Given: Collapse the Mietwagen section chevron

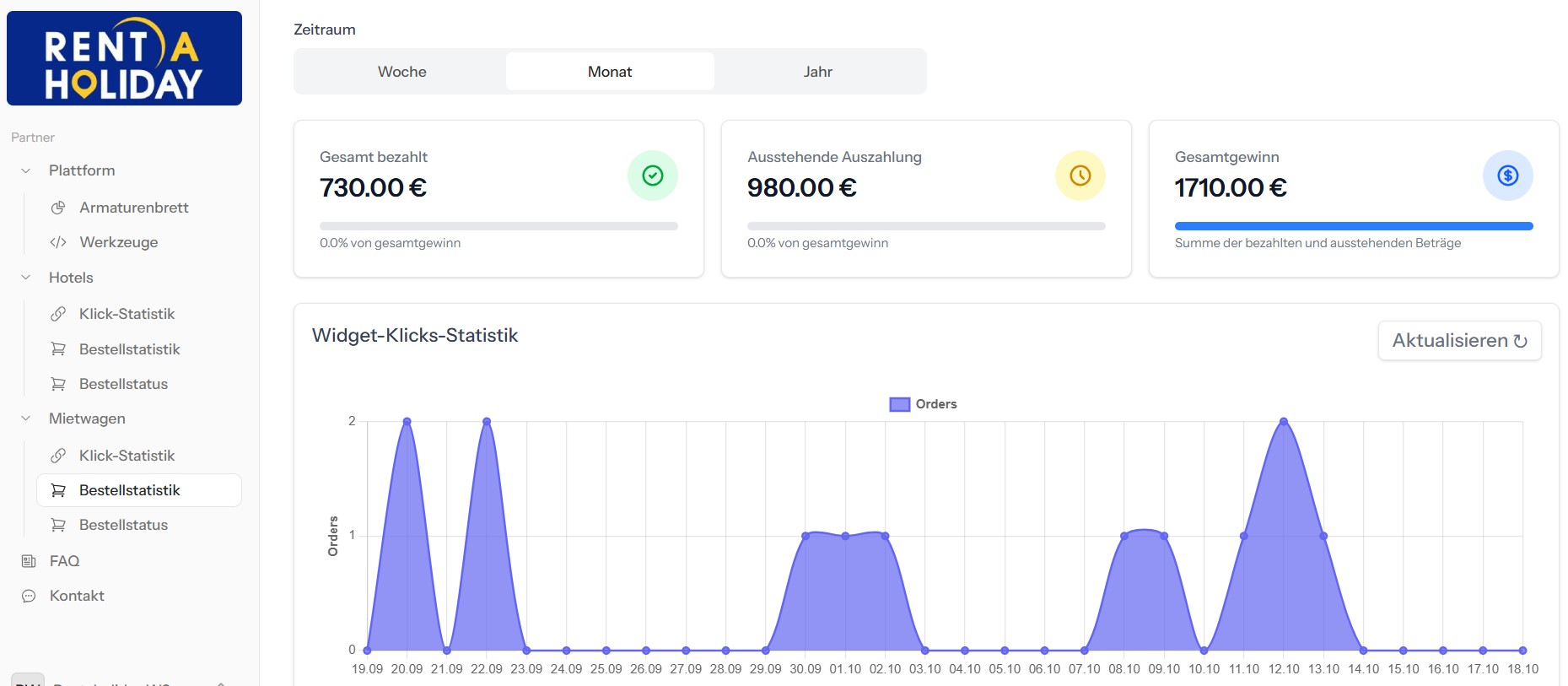Looking at the screenshot, I should pyautogui.click(x=26, y=419).
